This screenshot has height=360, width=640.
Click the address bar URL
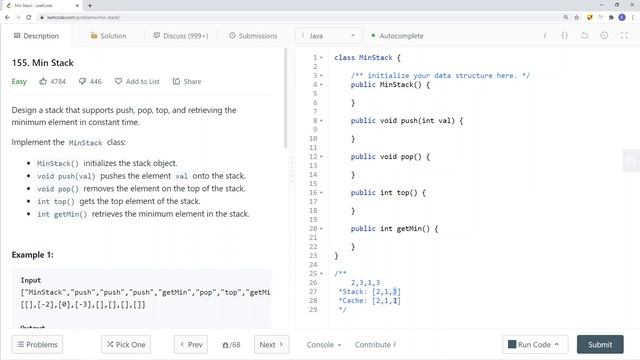83,18
